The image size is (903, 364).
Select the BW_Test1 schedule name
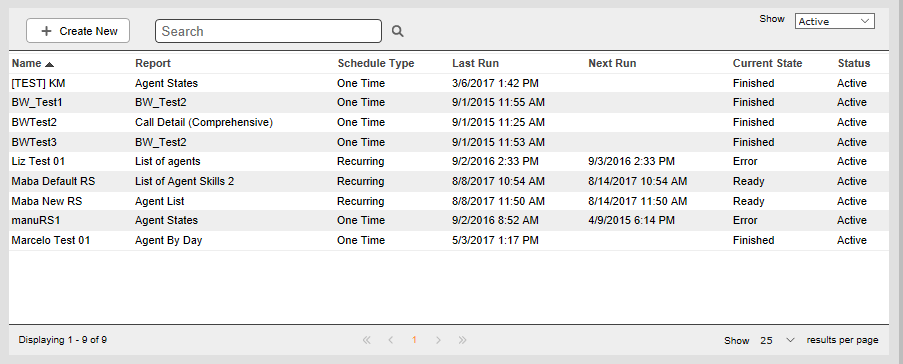click(37, 103)
